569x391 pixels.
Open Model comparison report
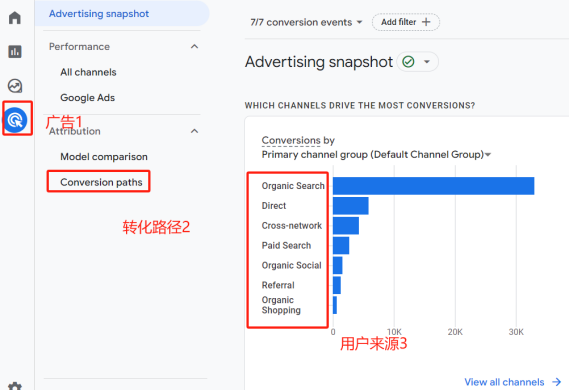click(x=104, y=157)
